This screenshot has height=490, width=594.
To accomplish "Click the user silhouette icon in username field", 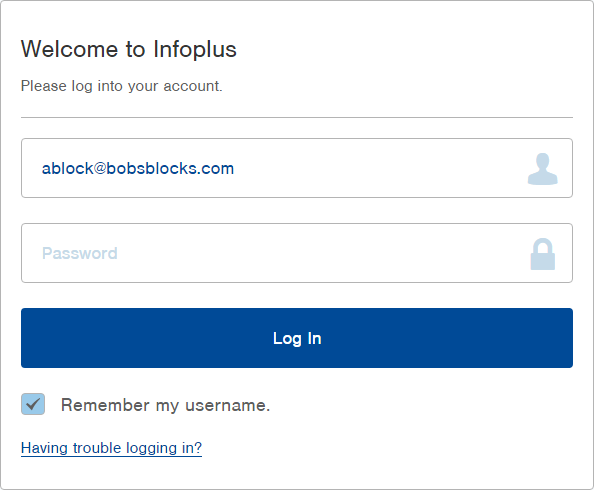I will 542,169.
